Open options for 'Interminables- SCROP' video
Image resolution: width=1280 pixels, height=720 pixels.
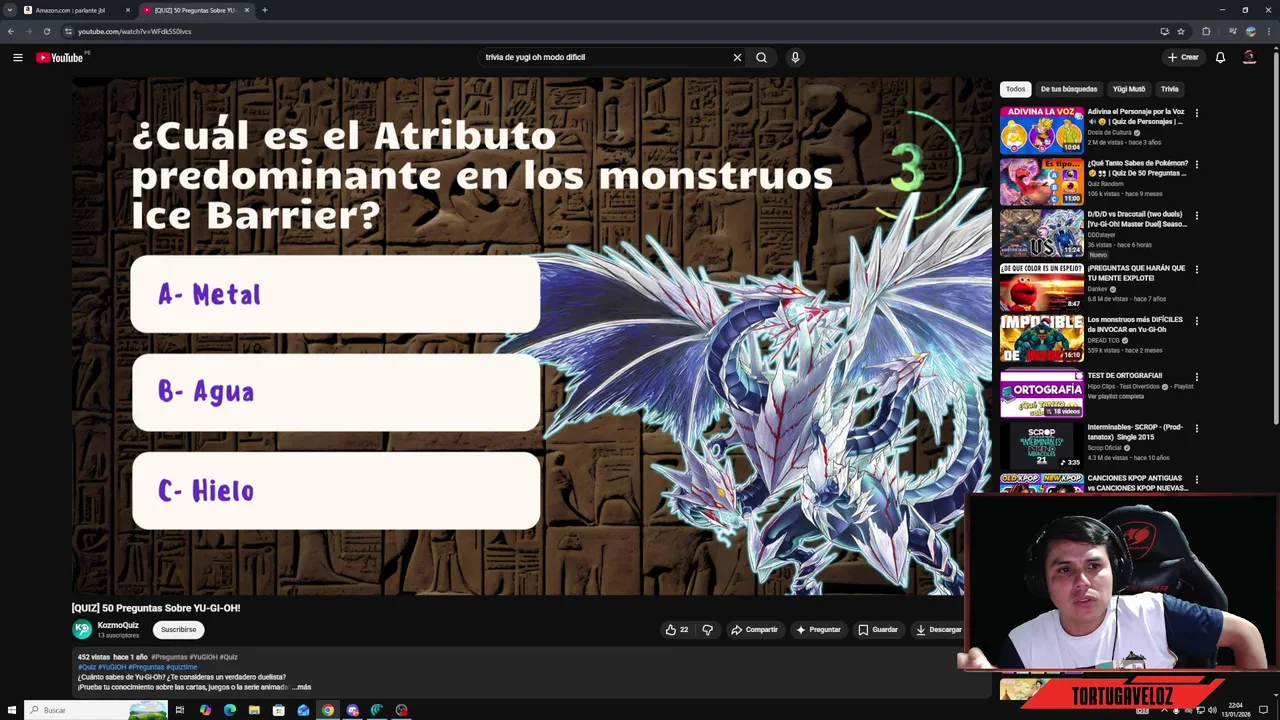tap(1196, 428)
